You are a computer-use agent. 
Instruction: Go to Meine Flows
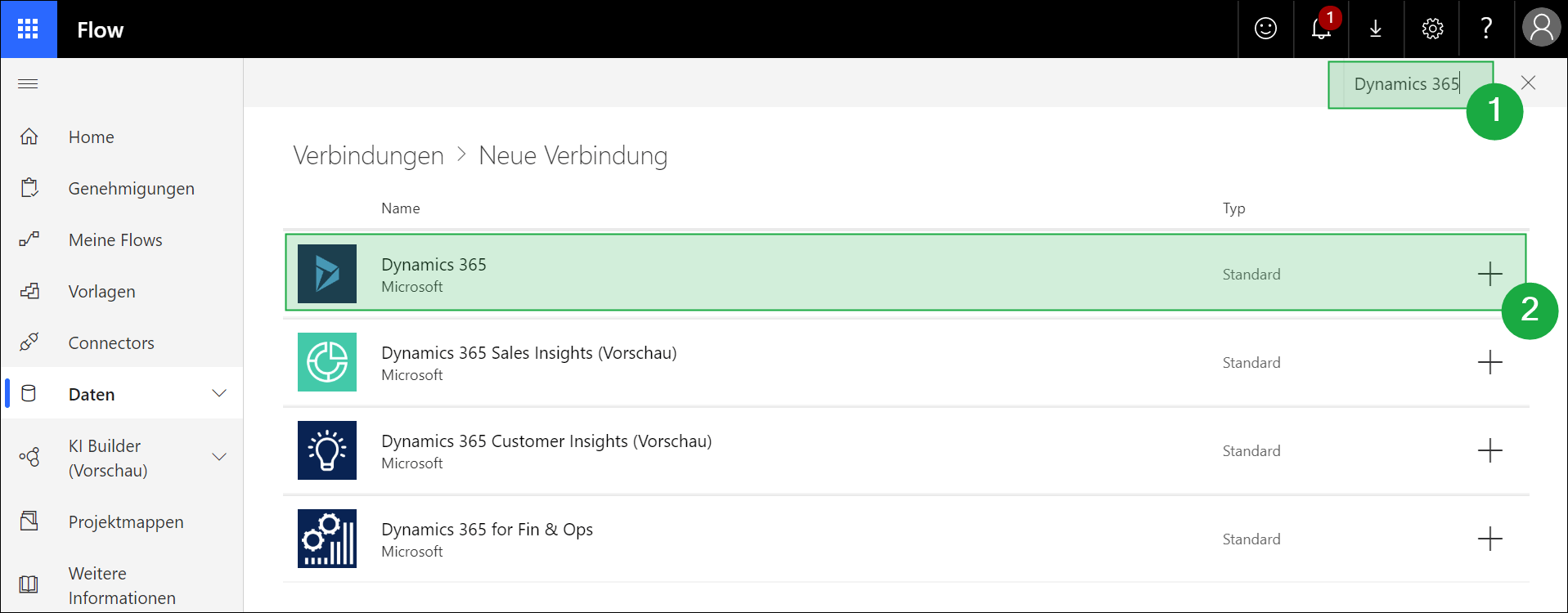(115, 240)
